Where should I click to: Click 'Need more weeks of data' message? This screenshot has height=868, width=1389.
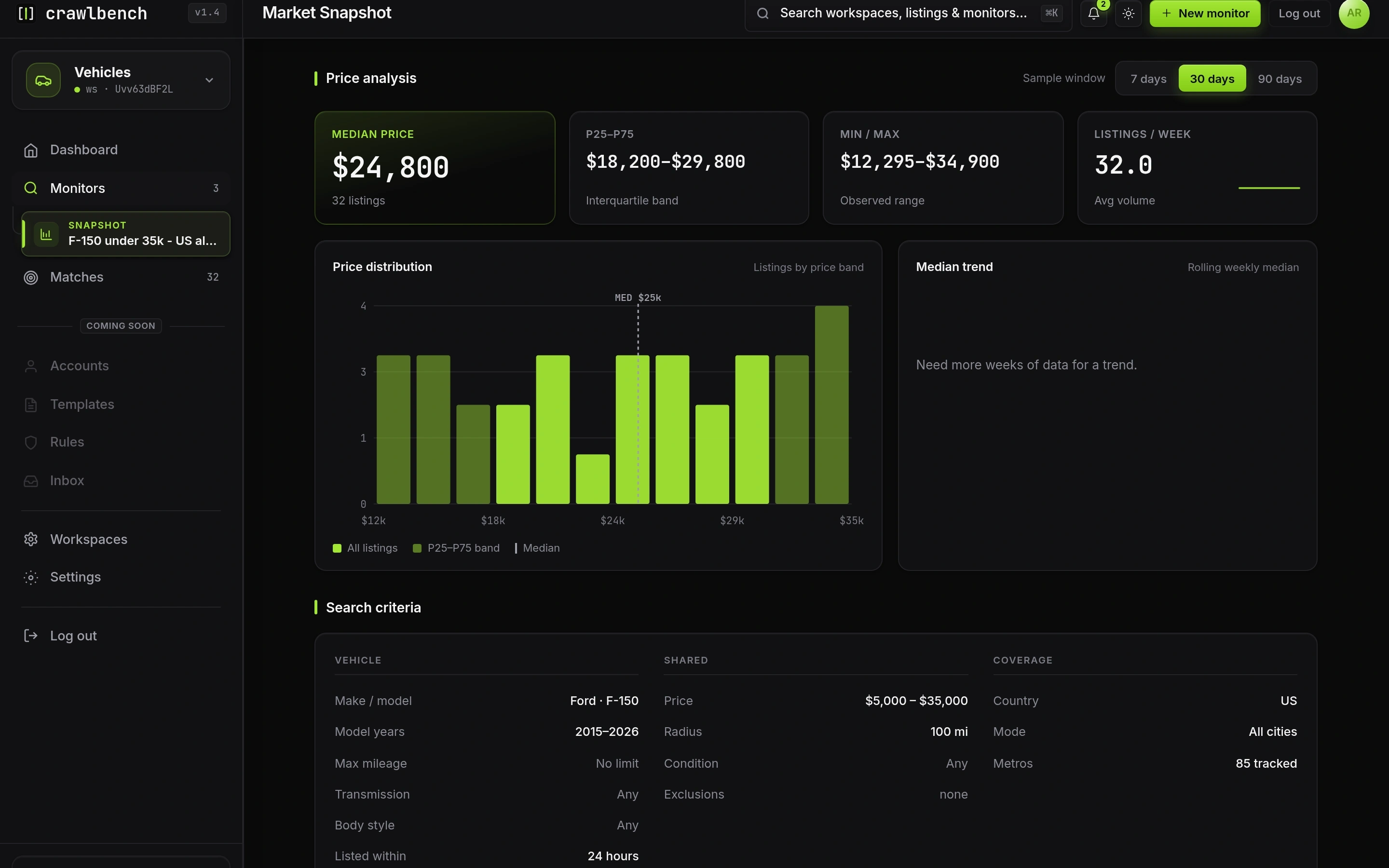click(x=1026, y=365)
